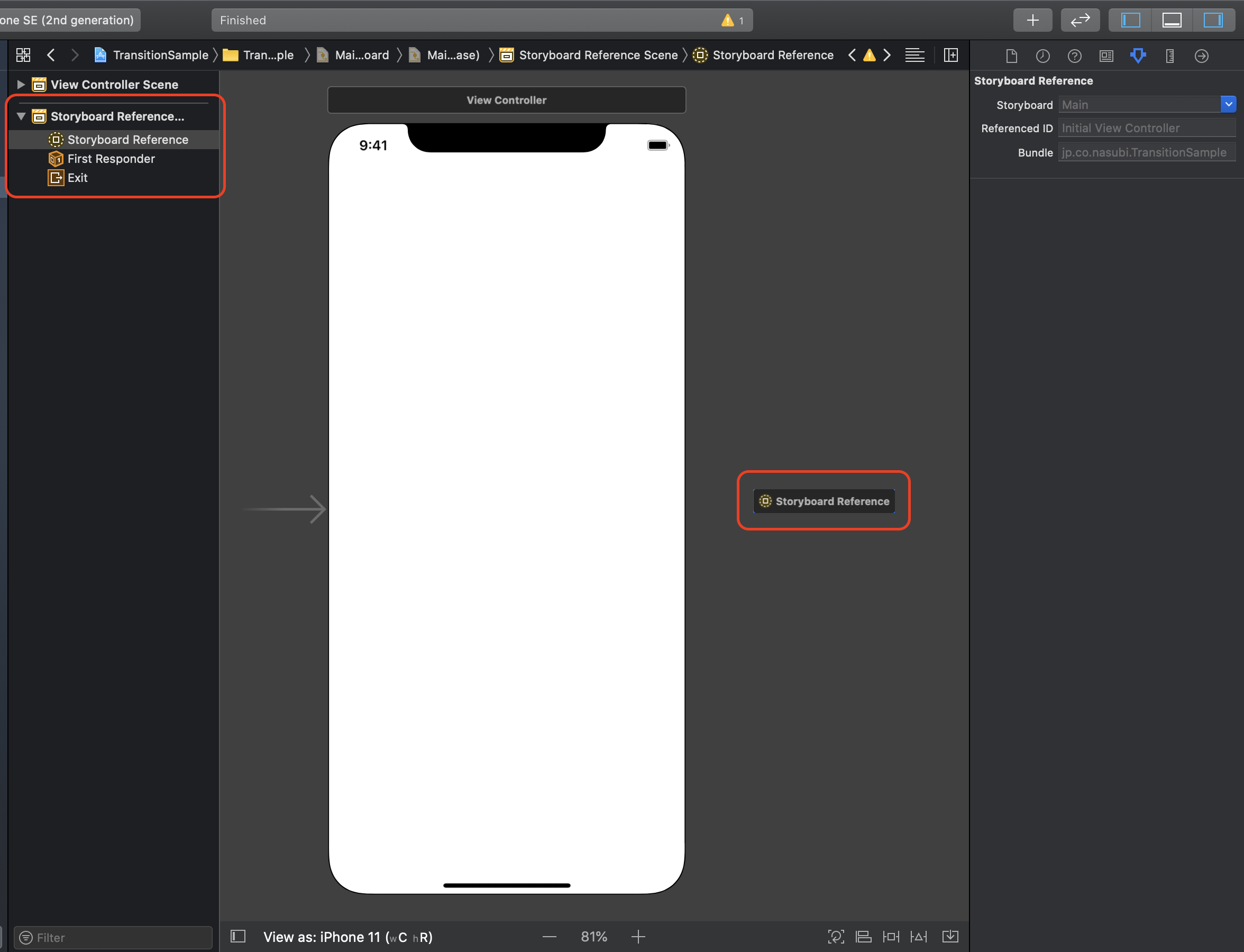Open the related items grid menu

(23, 55)
